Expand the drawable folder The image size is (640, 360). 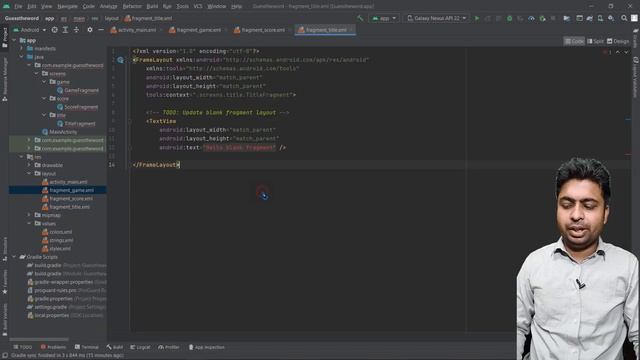[x=29, y=165]
